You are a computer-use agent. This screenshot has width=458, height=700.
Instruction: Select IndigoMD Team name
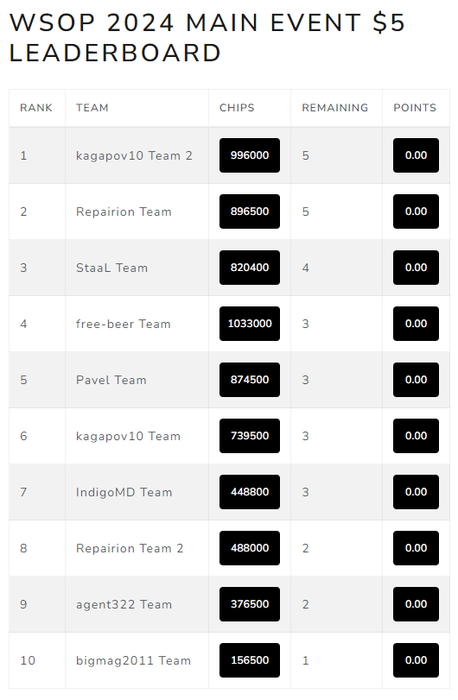124,492
